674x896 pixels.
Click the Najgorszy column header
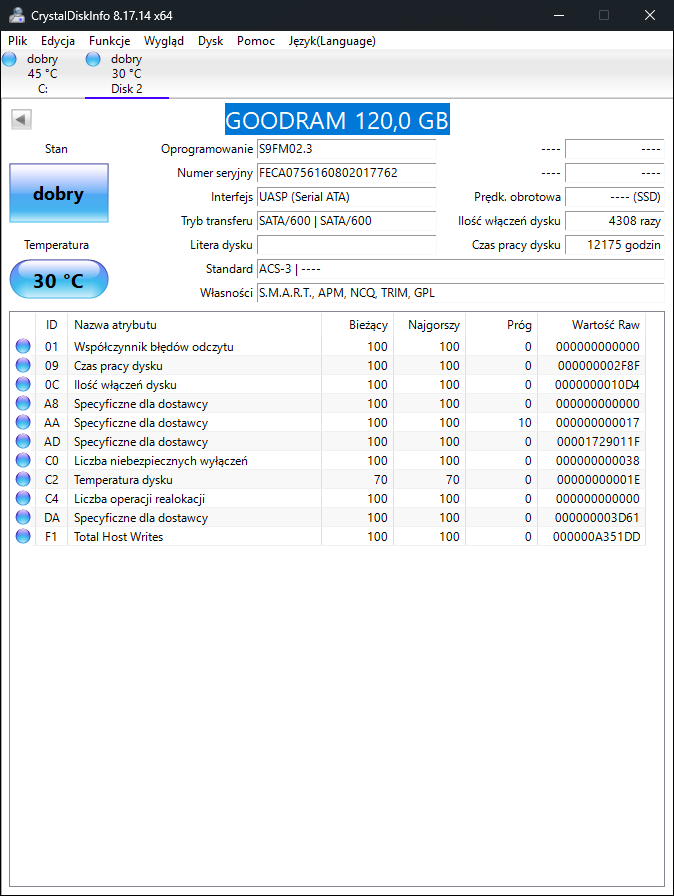click(x=430, y=325)
